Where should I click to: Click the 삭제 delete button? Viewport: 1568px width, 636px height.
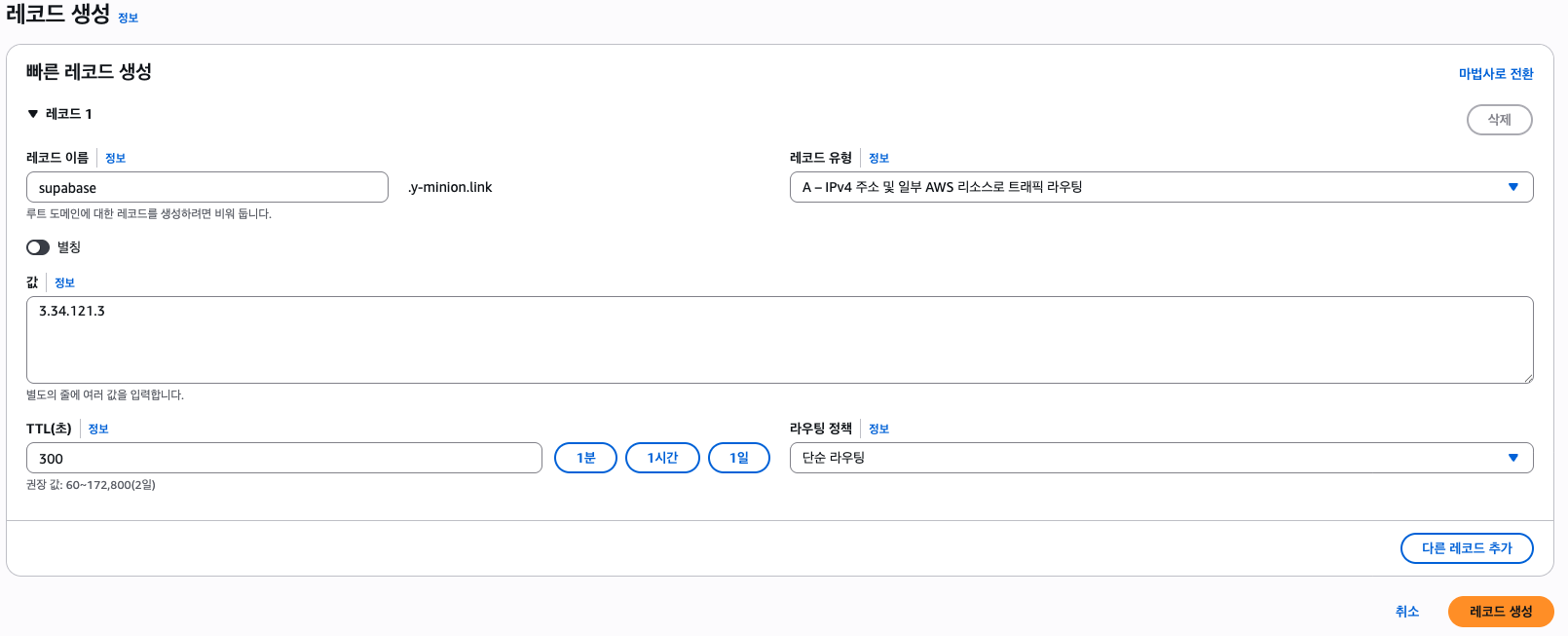click(x=1500, y=120)
